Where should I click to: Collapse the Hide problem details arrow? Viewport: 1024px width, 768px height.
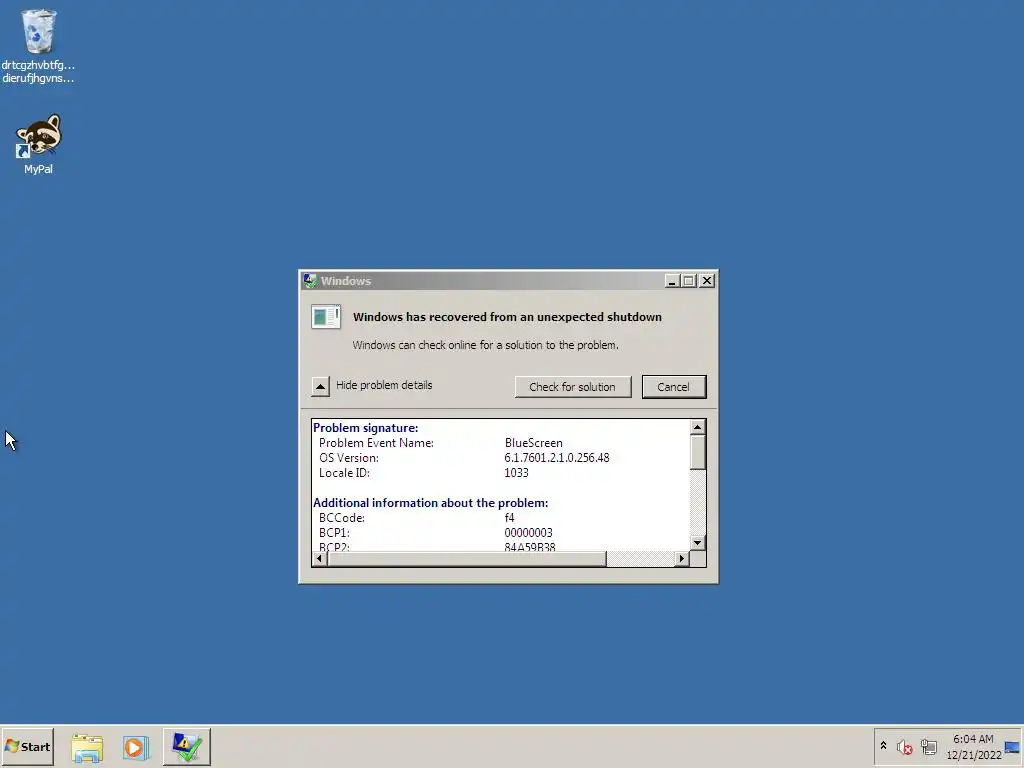point(320,386)
